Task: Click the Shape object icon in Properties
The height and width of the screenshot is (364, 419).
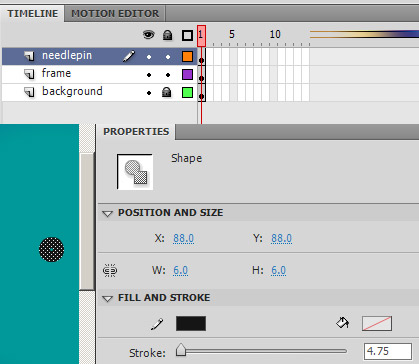Action: (x=135, y=172)
